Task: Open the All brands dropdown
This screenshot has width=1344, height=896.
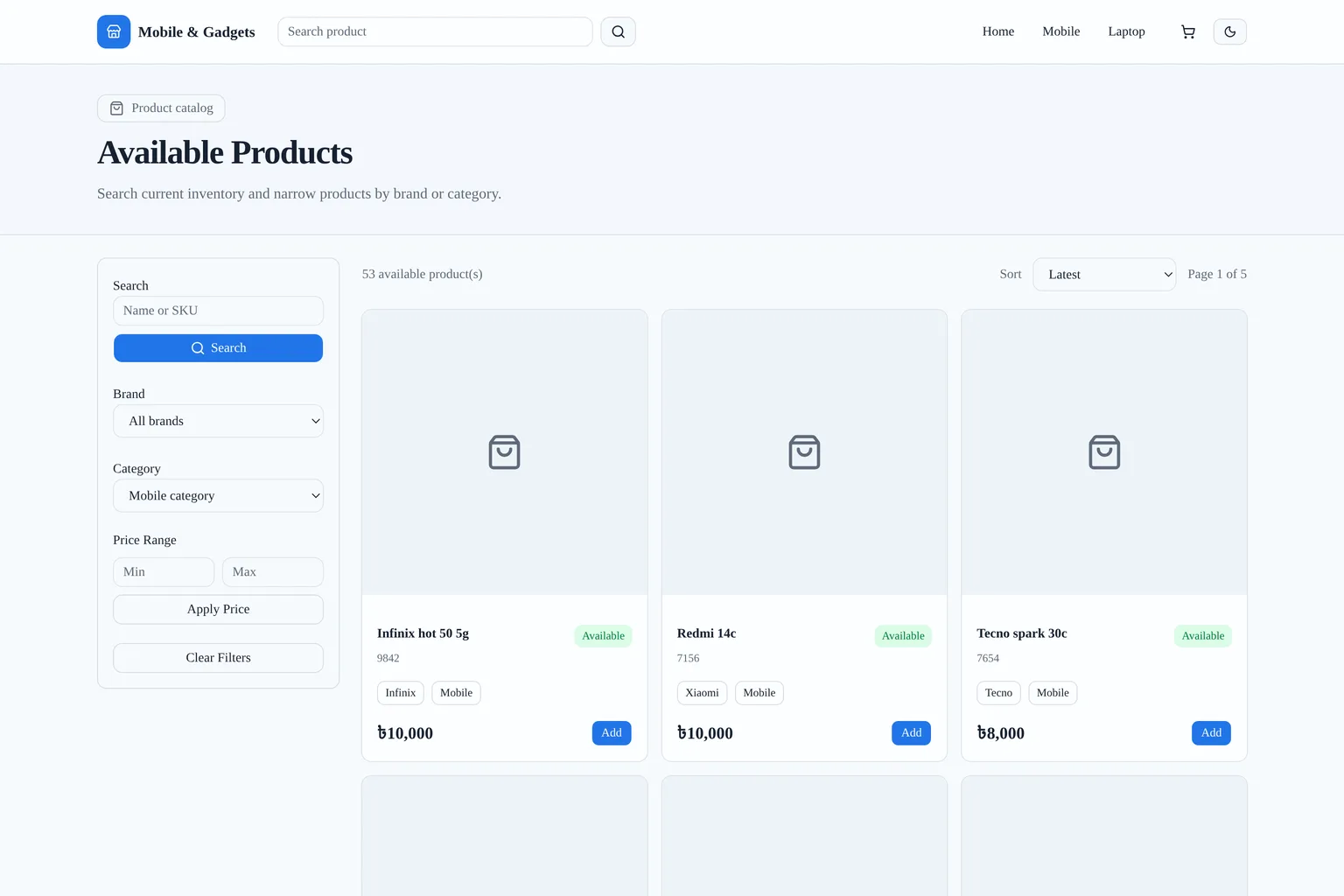Action: click(x=218, y=421)
